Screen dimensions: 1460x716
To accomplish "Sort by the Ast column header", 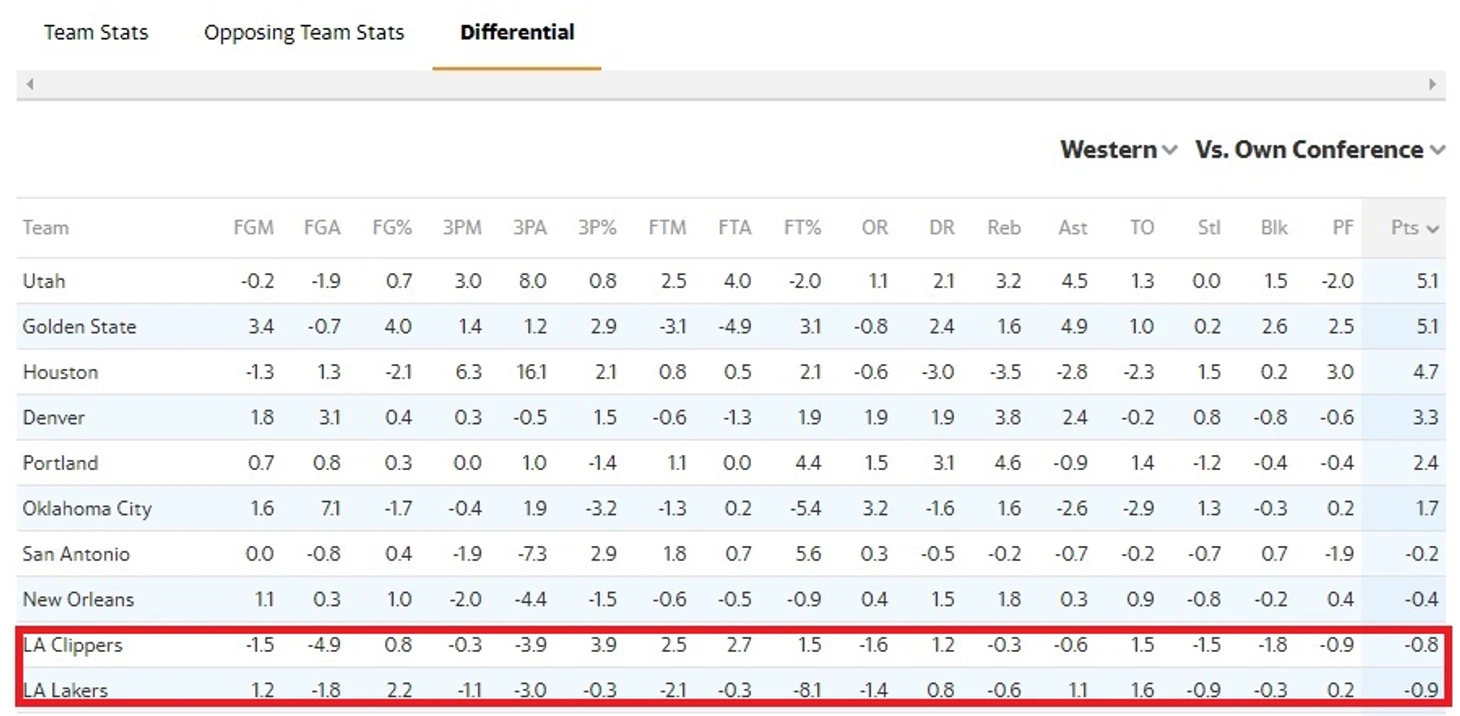I will pyautogui.click(x=1073, y=228).
